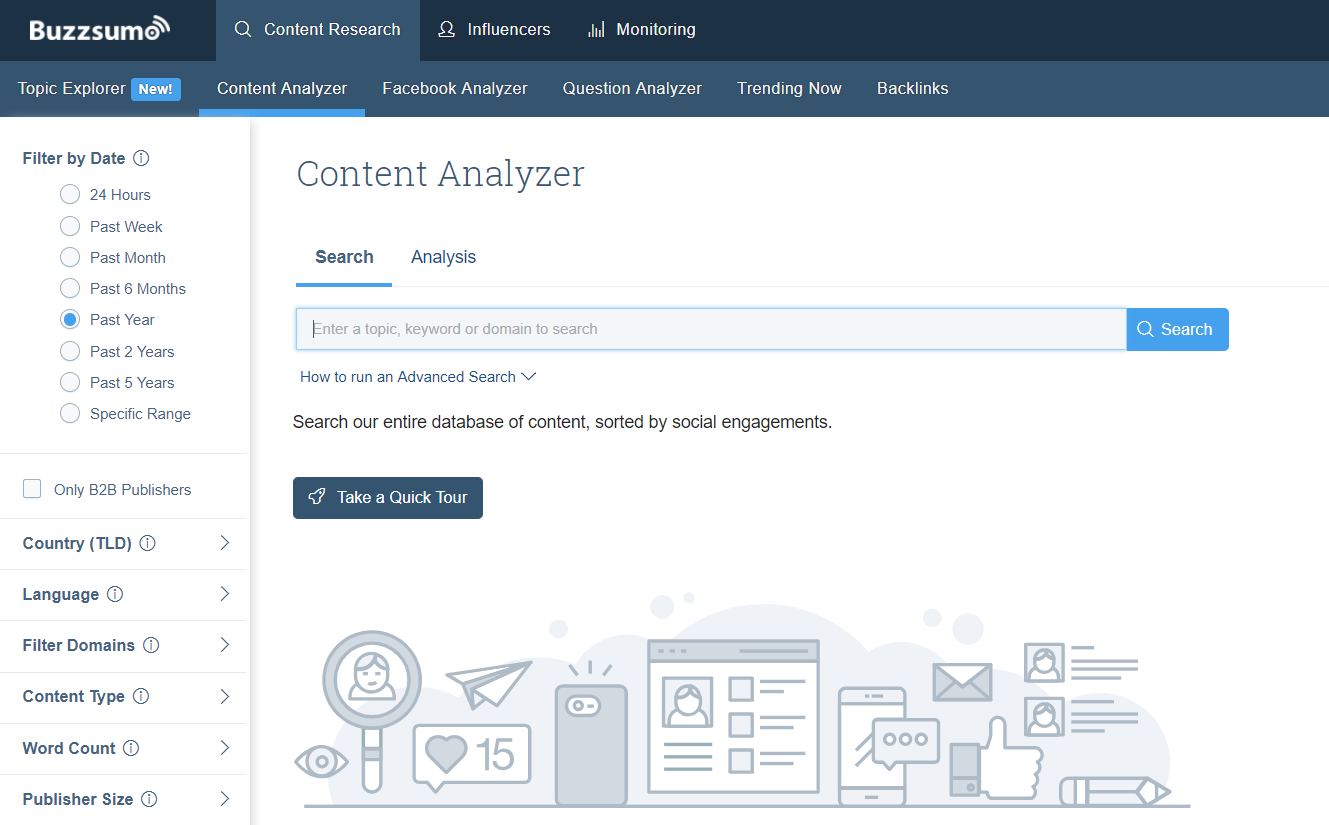Click the 'Search our entire database' description text
Screen dimensions: 1329x825
tap(562, 422)
